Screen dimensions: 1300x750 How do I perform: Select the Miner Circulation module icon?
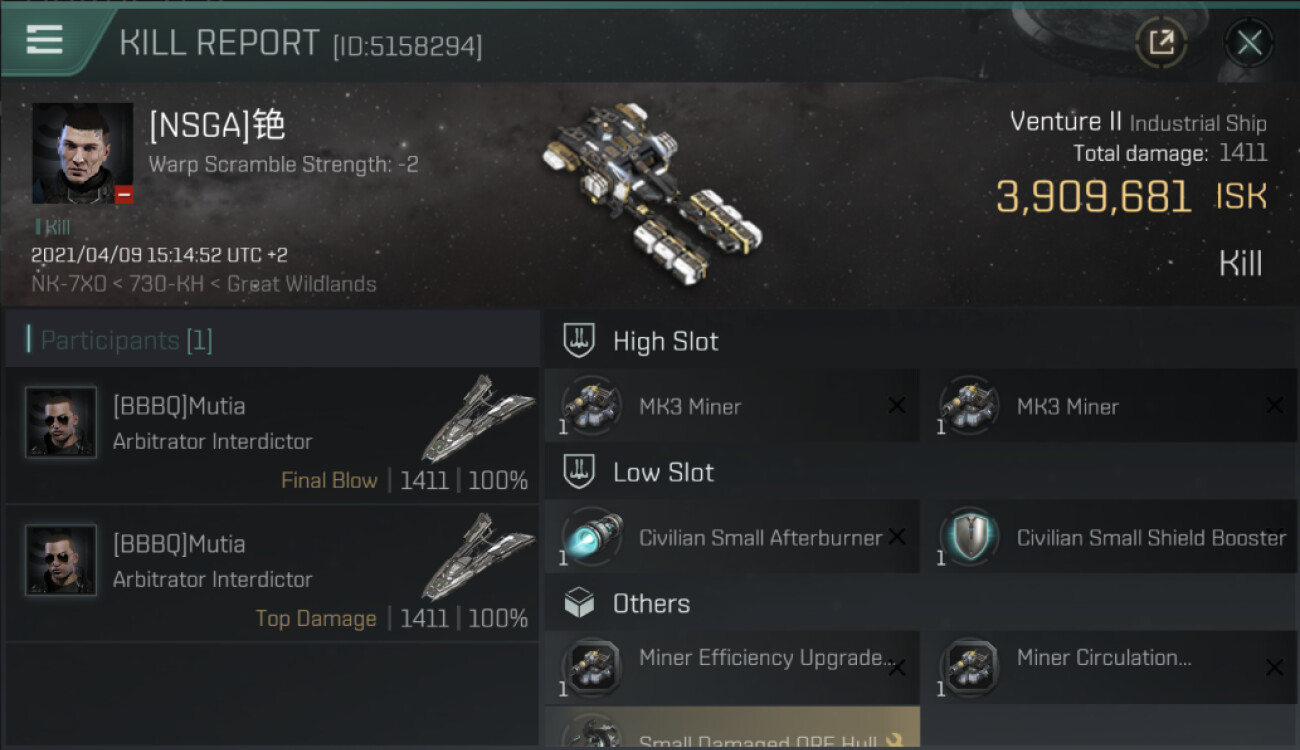click(968, 667)
